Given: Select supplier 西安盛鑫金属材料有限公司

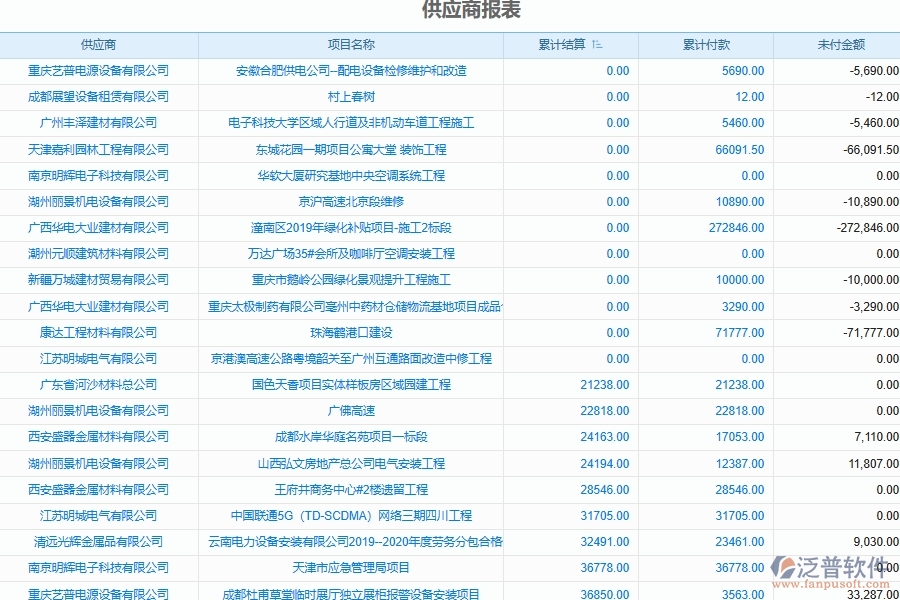Looking at the screenshot, I should (x=100, y=436).
